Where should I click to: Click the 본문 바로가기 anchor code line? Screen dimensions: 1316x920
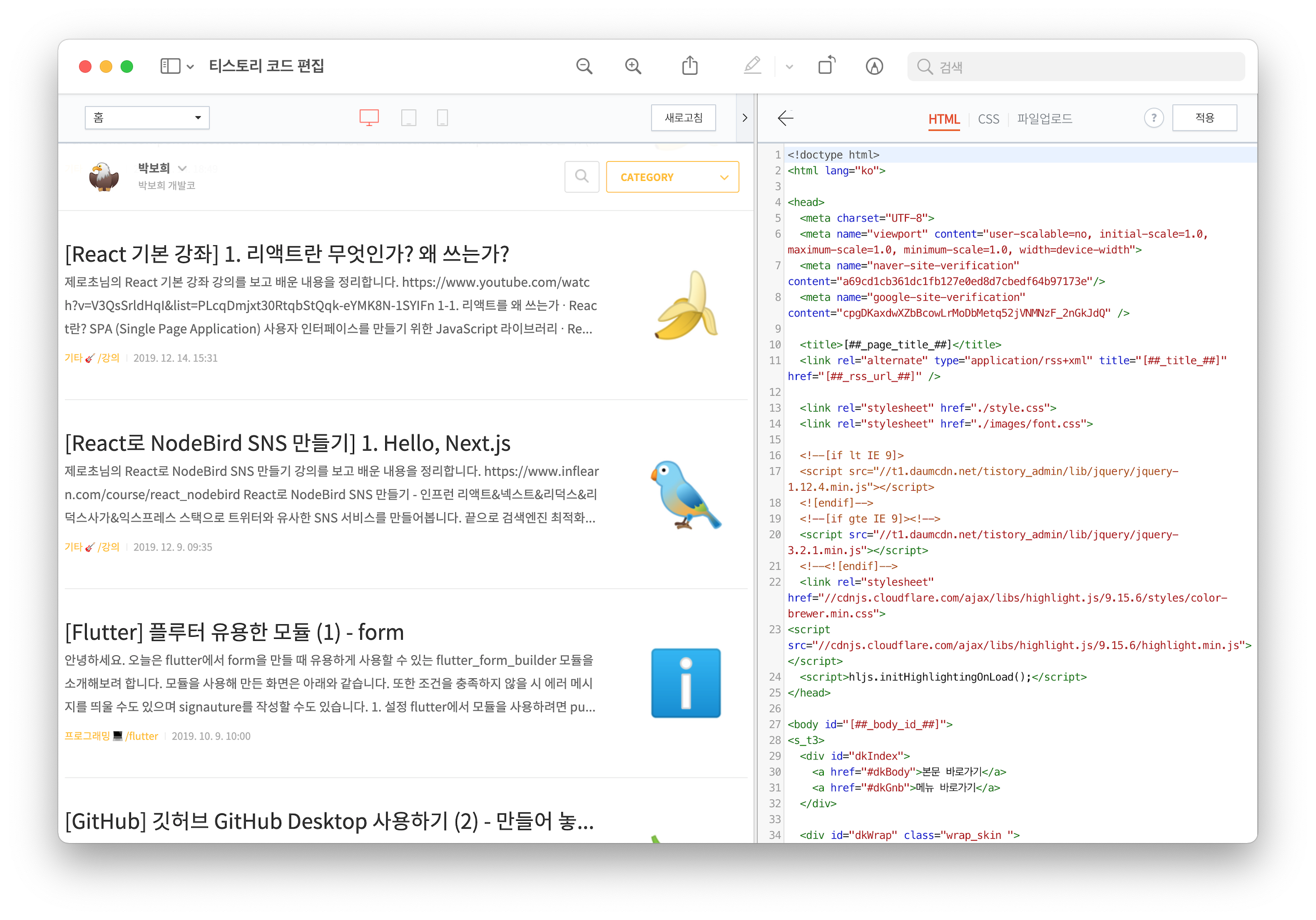pyautogui.click(x=909, y=772)
